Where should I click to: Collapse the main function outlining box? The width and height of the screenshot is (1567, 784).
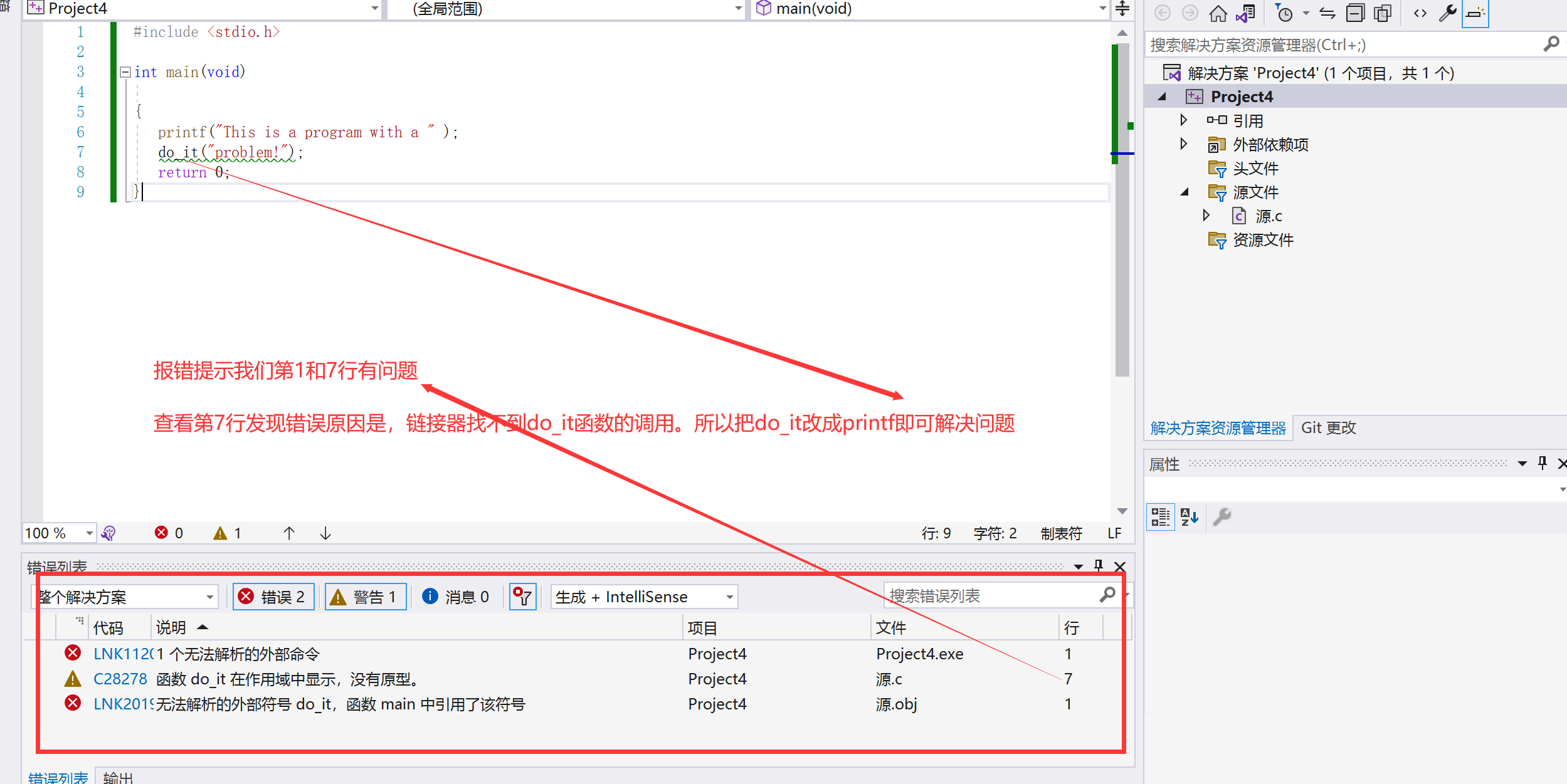point(125,72)
